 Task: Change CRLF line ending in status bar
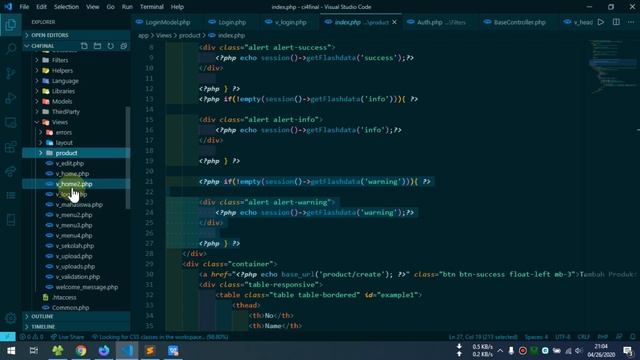click(584, 337)
